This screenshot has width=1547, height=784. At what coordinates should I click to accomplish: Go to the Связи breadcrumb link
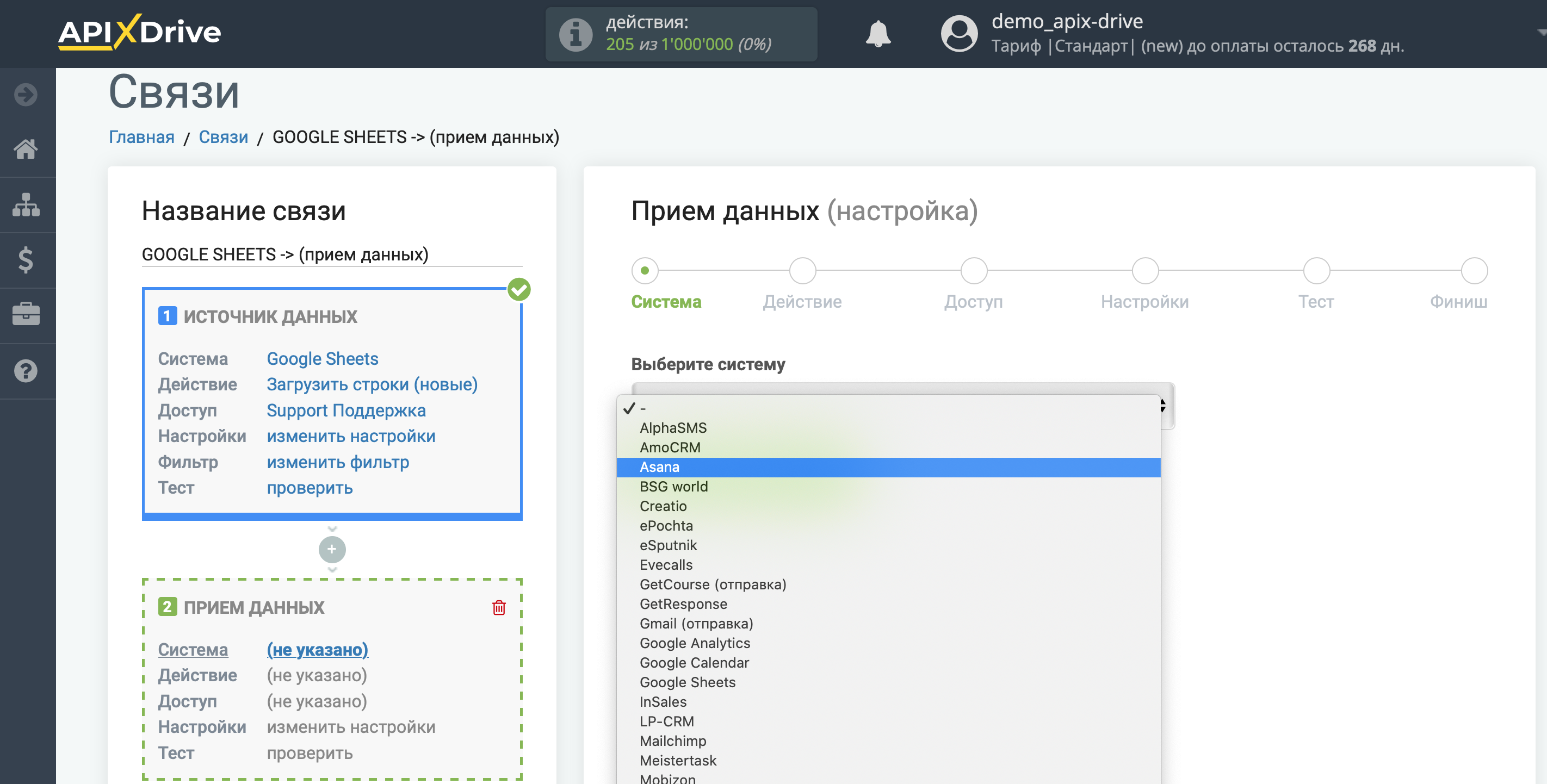(224, 137)
